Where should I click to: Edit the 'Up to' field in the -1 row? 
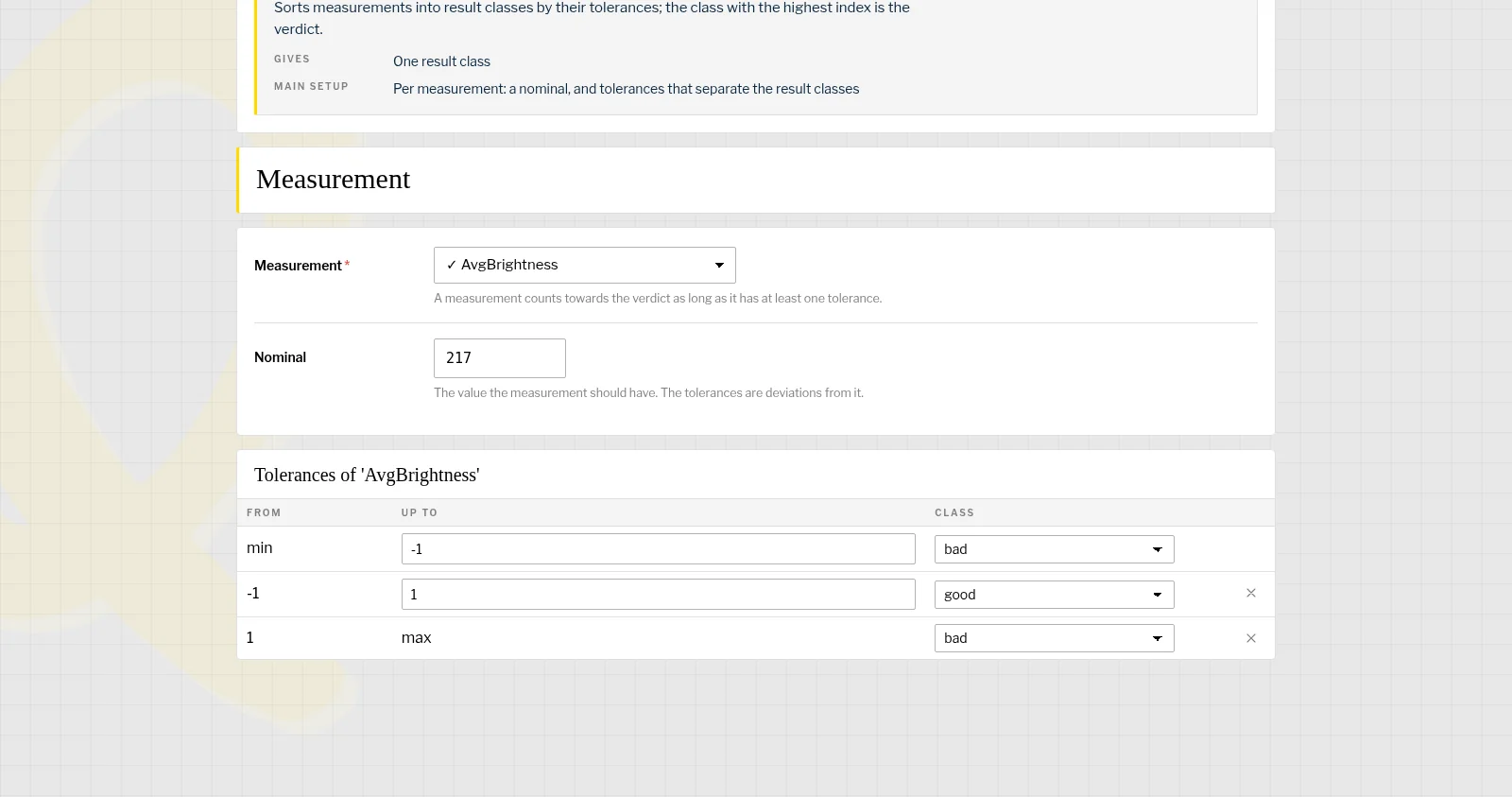pyautogui.click(x=658, y=595)
